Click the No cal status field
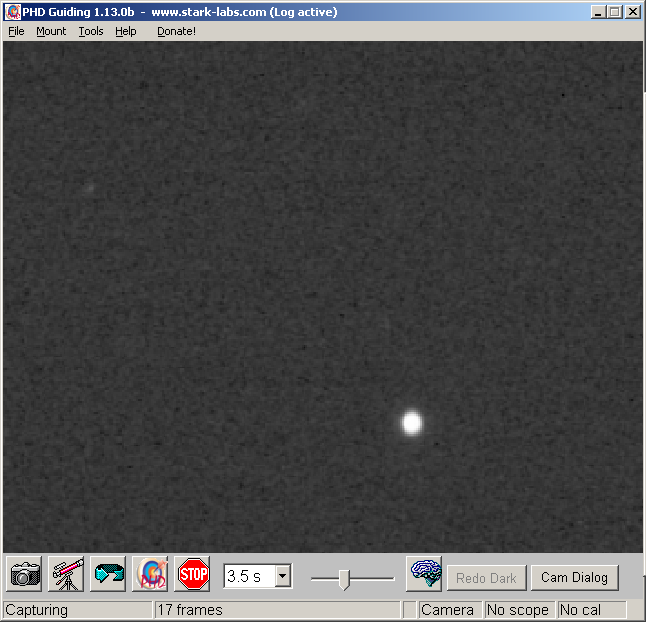 (x=592, y=610)
